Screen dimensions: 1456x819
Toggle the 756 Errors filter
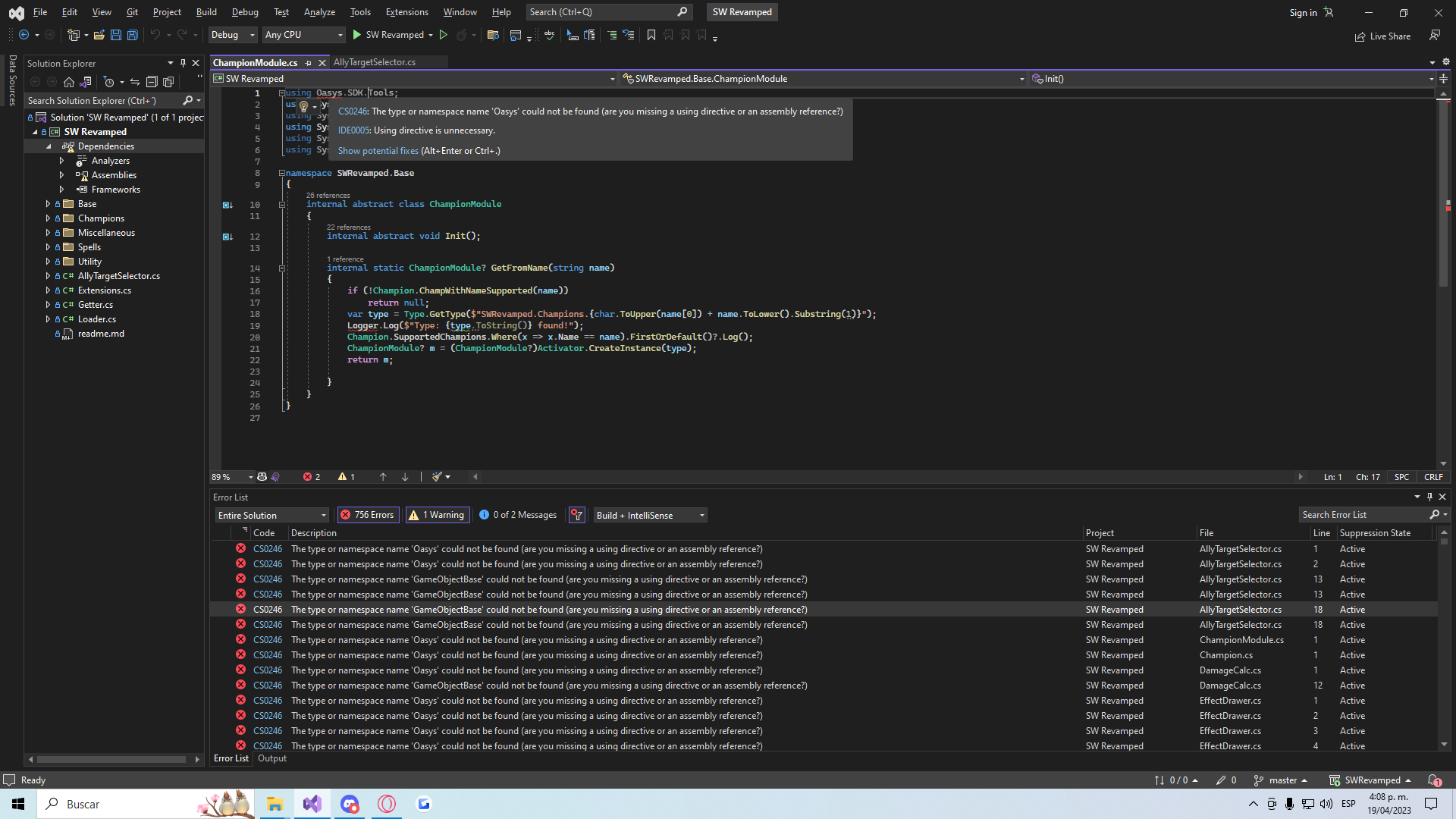point(368,515)
